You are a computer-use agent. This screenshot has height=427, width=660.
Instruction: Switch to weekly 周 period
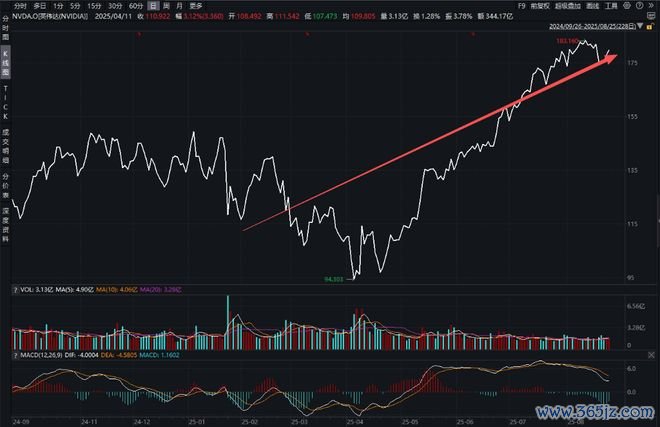click(x=164, y=6)
